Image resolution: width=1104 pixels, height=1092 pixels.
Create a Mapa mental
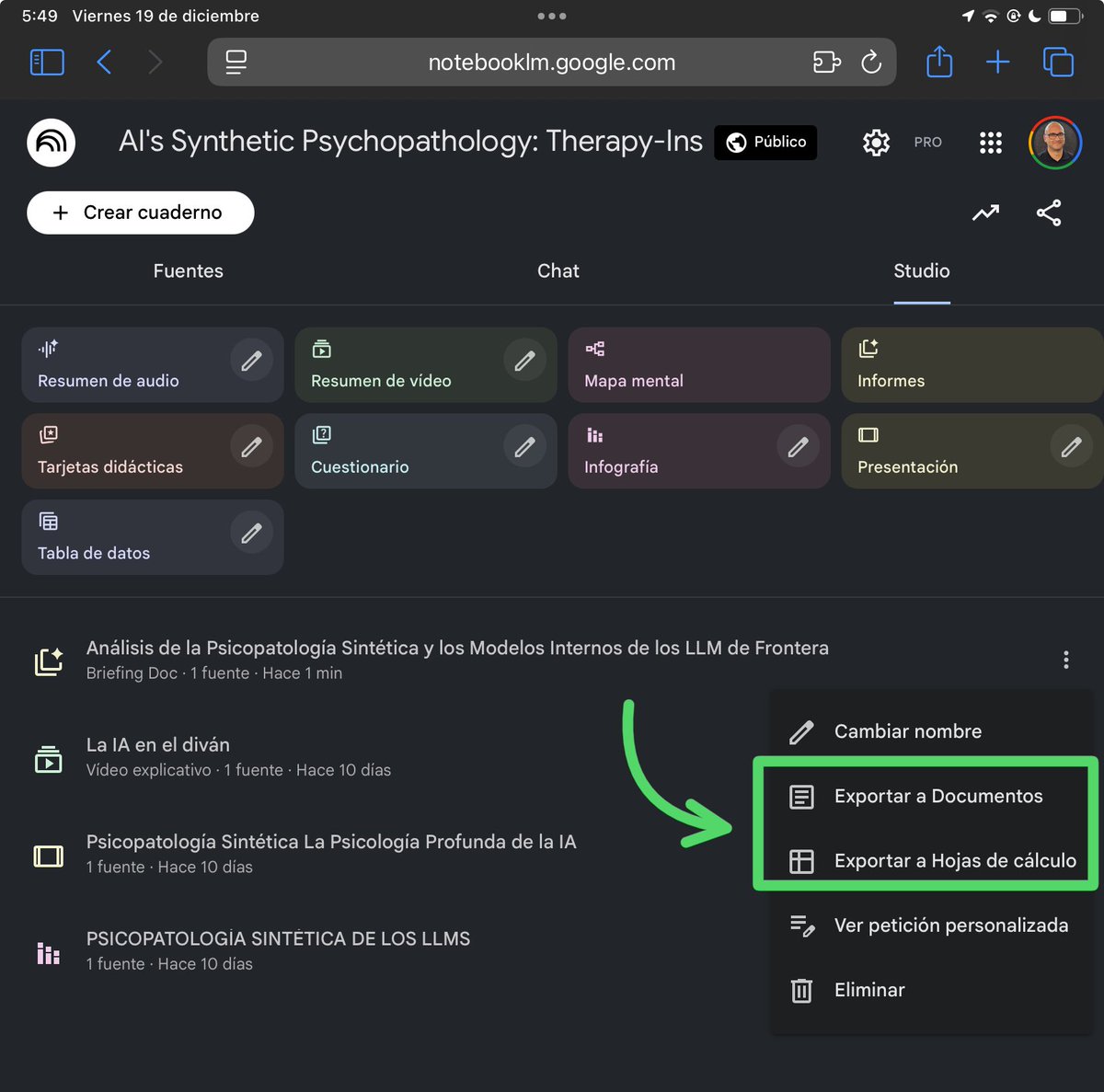pyautogui.click(x=699, y=364)
